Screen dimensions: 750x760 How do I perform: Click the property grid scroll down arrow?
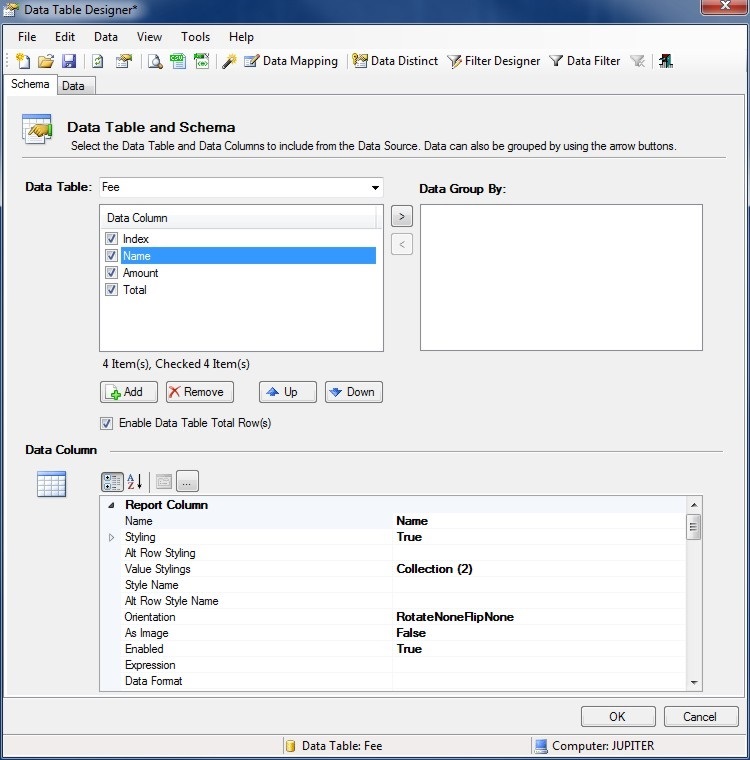[x=694, y=681]
